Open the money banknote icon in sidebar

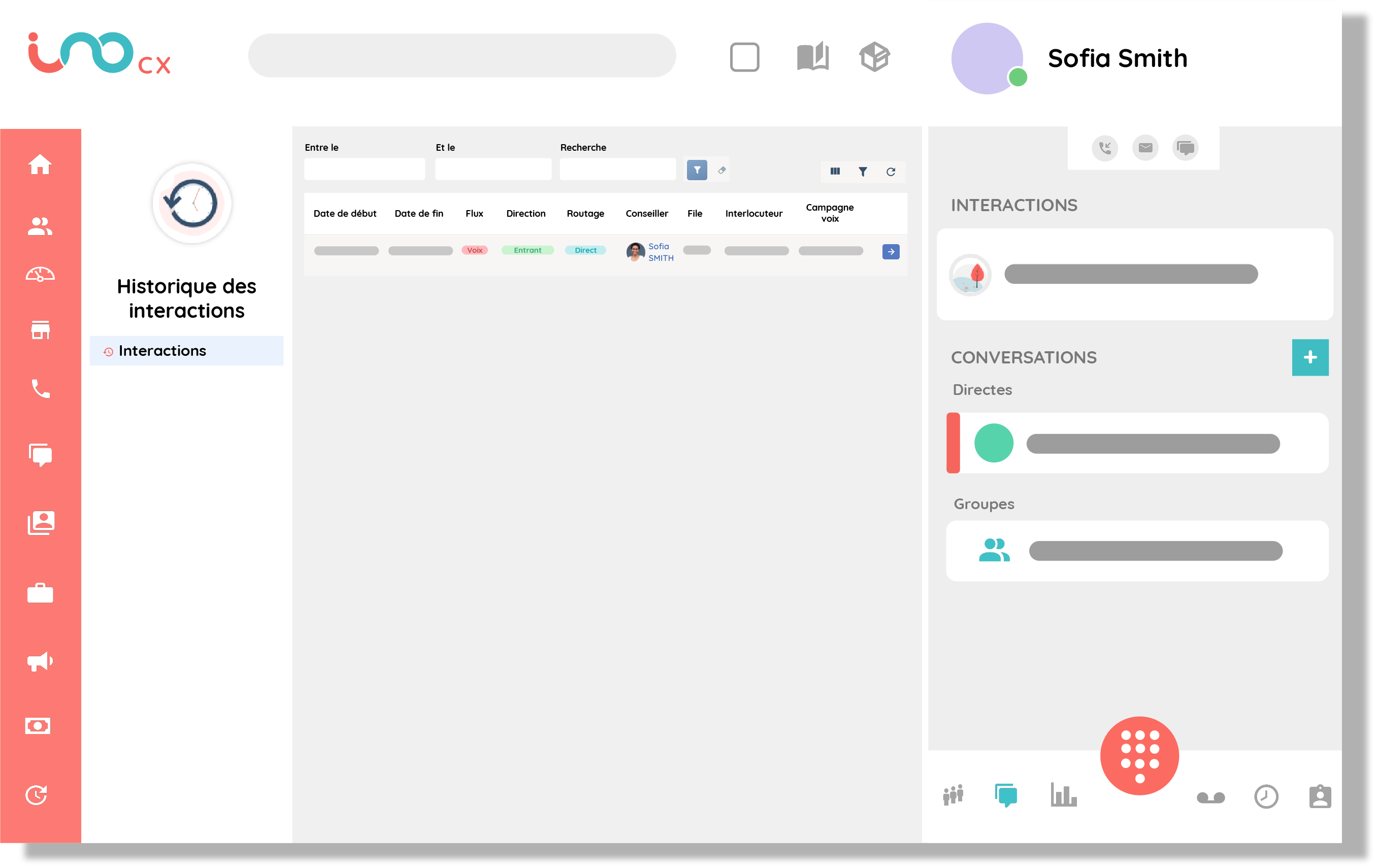38,726
